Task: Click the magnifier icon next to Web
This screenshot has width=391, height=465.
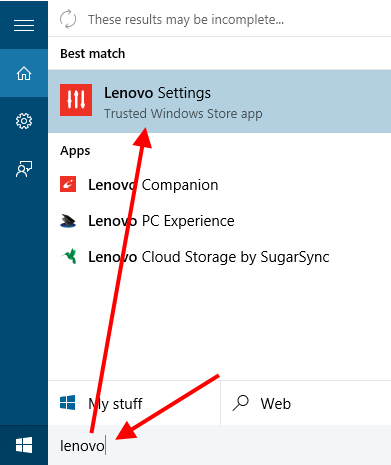Action: pos(241,403)
